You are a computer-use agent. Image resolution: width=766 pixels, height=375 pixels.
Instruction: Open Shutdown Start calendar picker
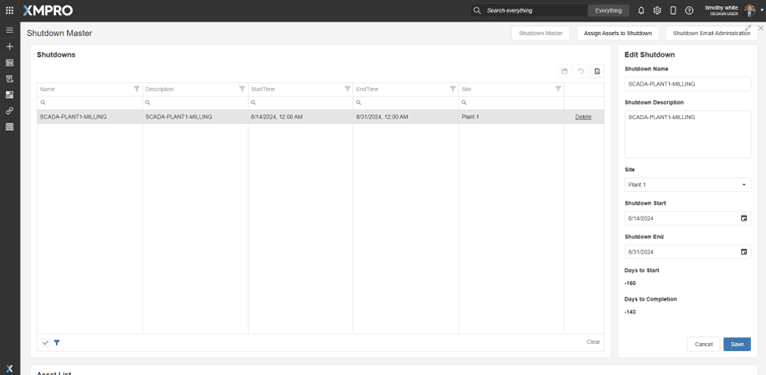(744, 218)
